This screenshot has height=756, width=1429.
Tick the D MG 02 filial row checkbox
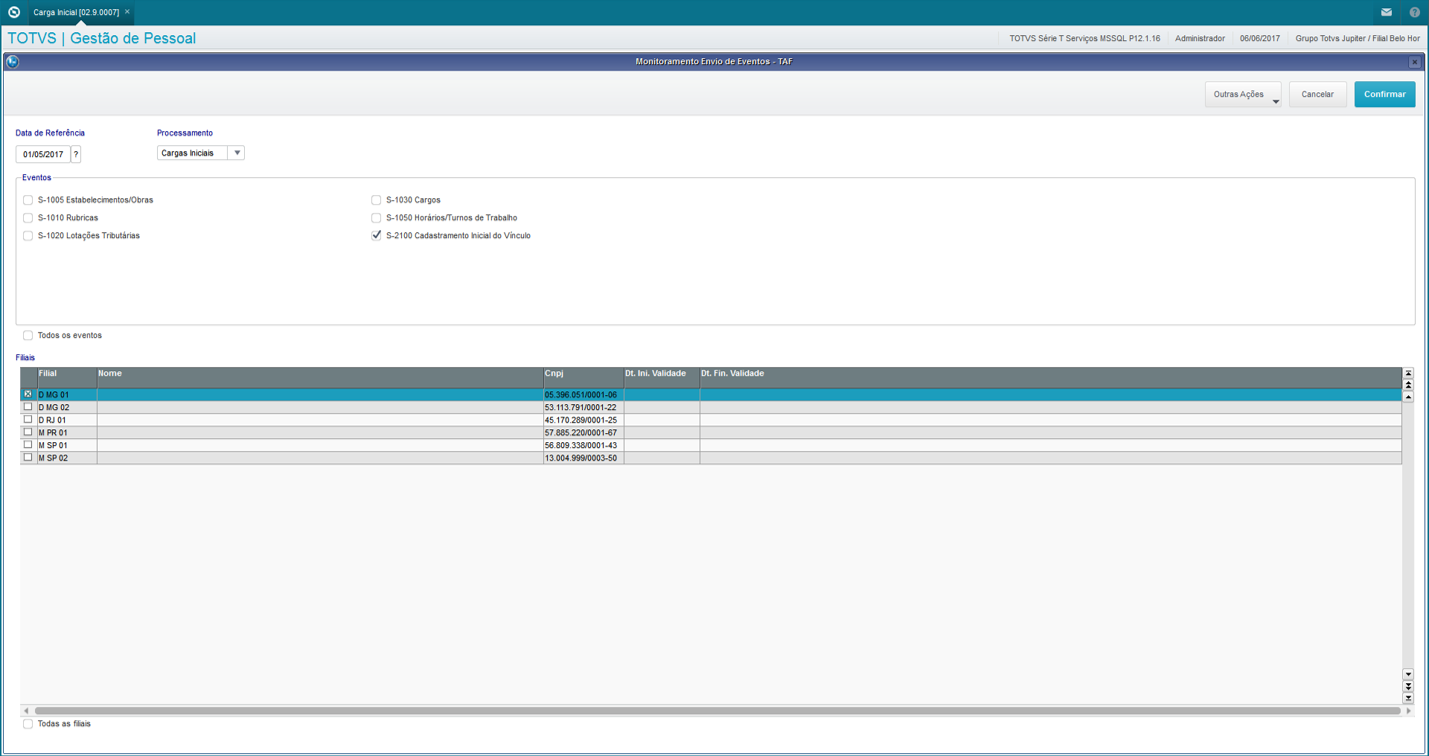[x=28, y=407]
